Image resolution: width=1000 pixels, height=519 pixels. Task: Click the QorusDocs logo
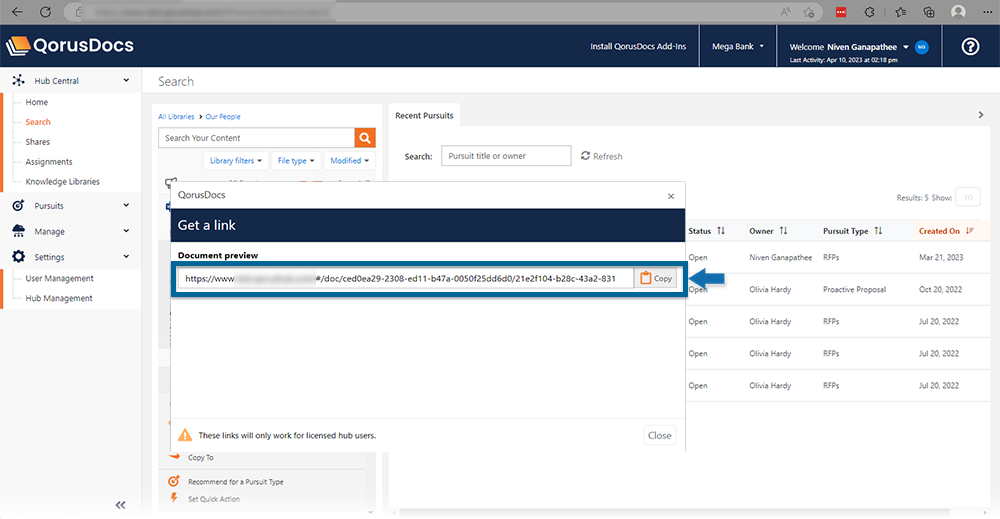coord(70,45)
